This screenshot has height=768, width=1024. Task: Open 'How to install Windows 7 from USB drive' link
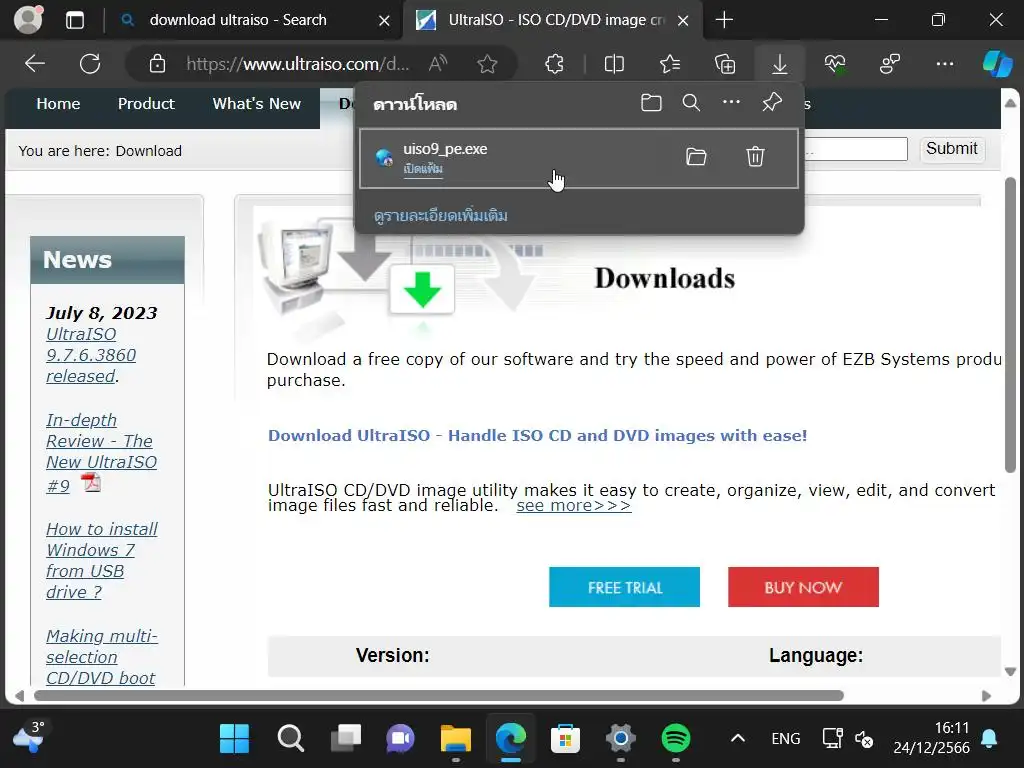pos(101,560)
